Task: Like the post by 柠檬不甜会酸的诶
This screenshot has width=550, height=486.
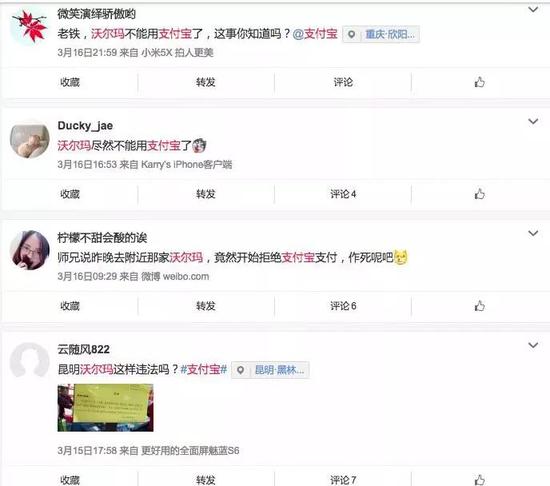Action: [x=479, y=306]
